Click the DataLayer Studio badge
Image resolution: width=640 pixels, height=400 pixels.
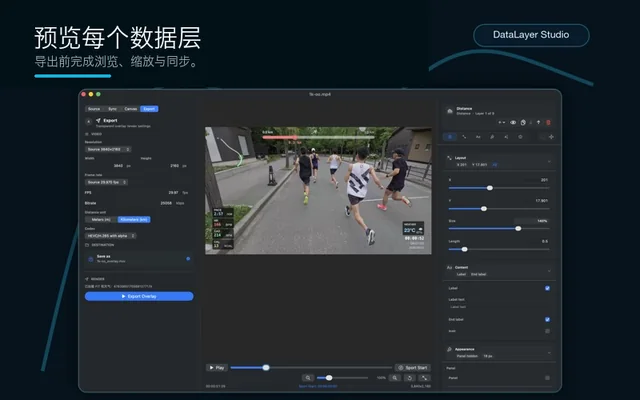tap(531, 35)
